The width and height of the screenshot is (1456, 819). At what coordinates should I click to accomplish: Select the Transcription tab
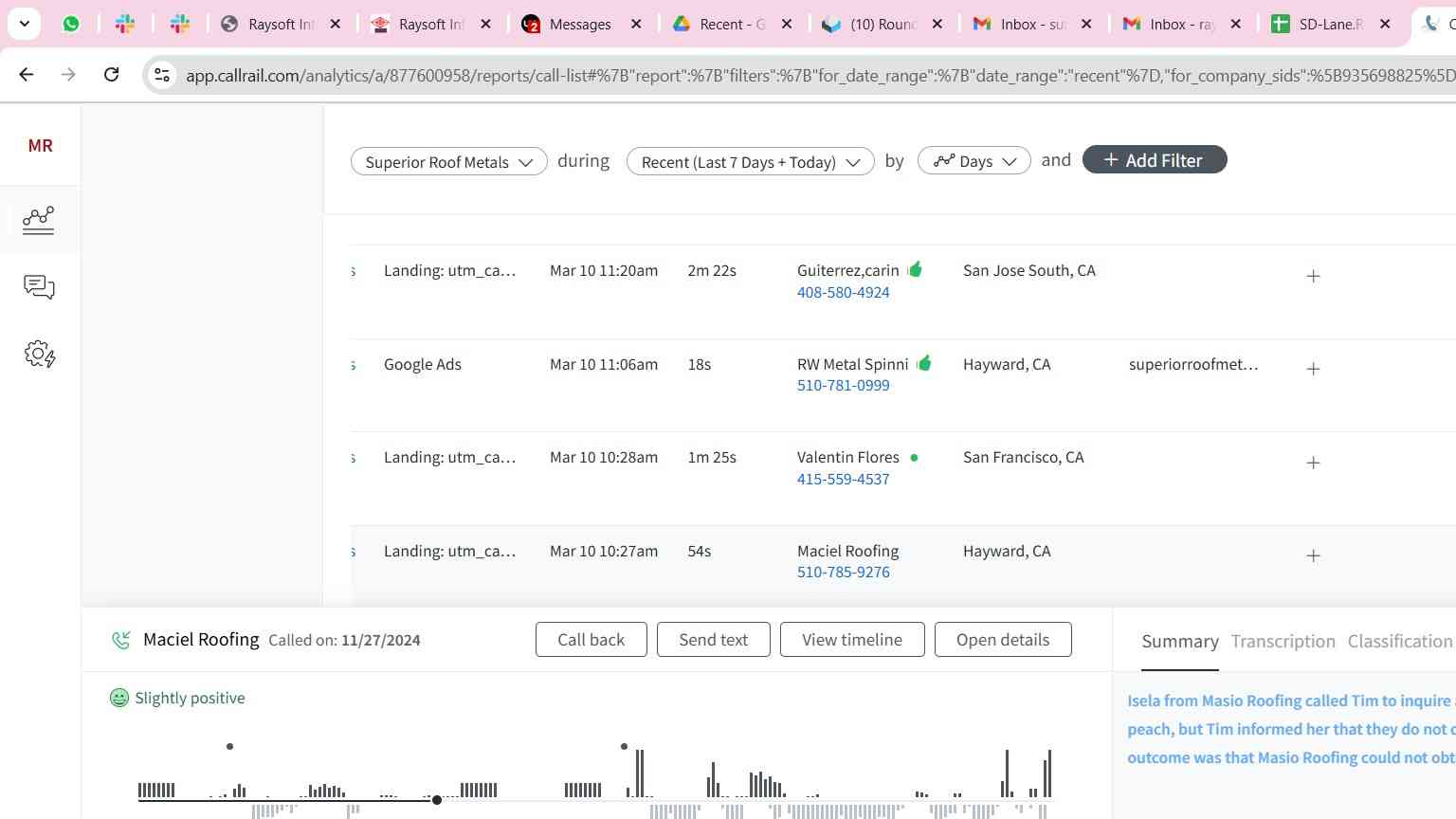tap(1283, 642)
